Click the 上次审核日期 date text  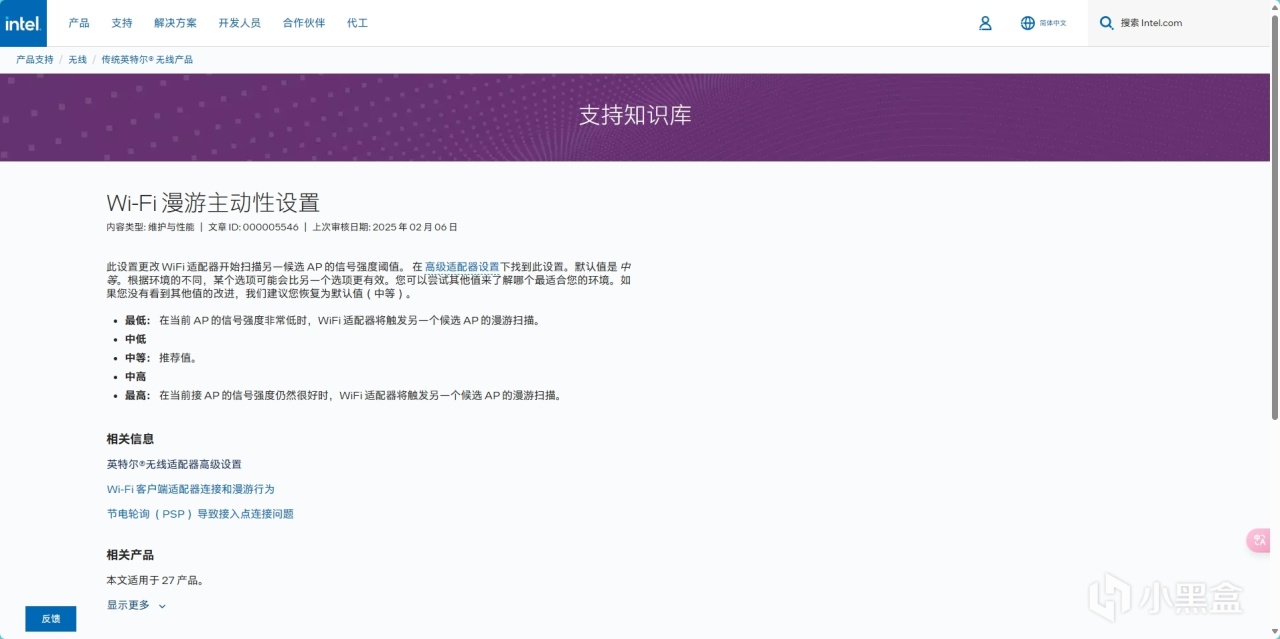tap(385, 227)
